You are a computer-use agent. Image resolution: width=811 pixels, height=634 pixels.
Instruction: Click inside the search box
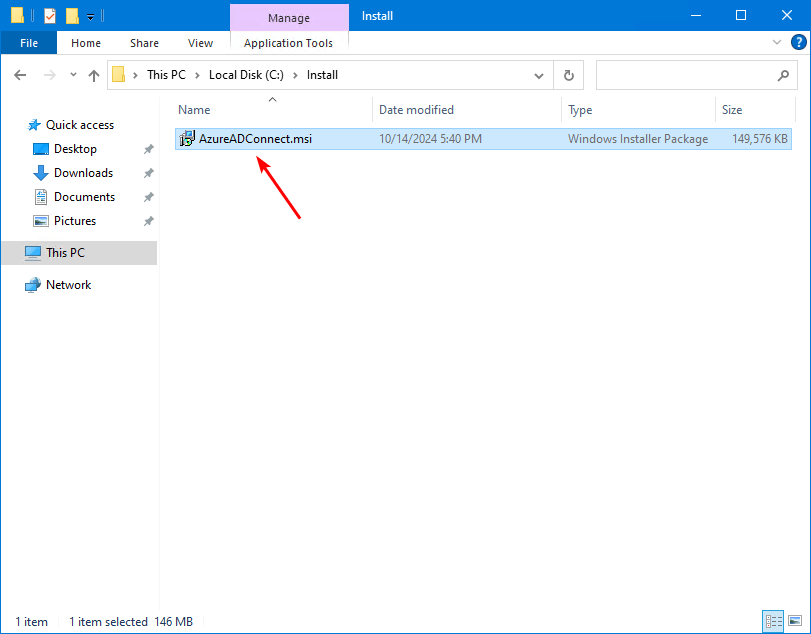click(x=685, y=75)
